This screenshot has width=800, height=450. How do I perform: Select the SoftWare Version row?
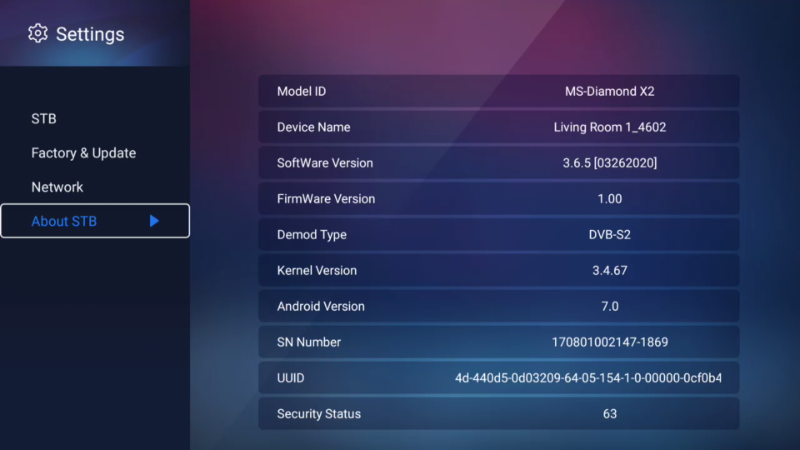click(498, 163)
